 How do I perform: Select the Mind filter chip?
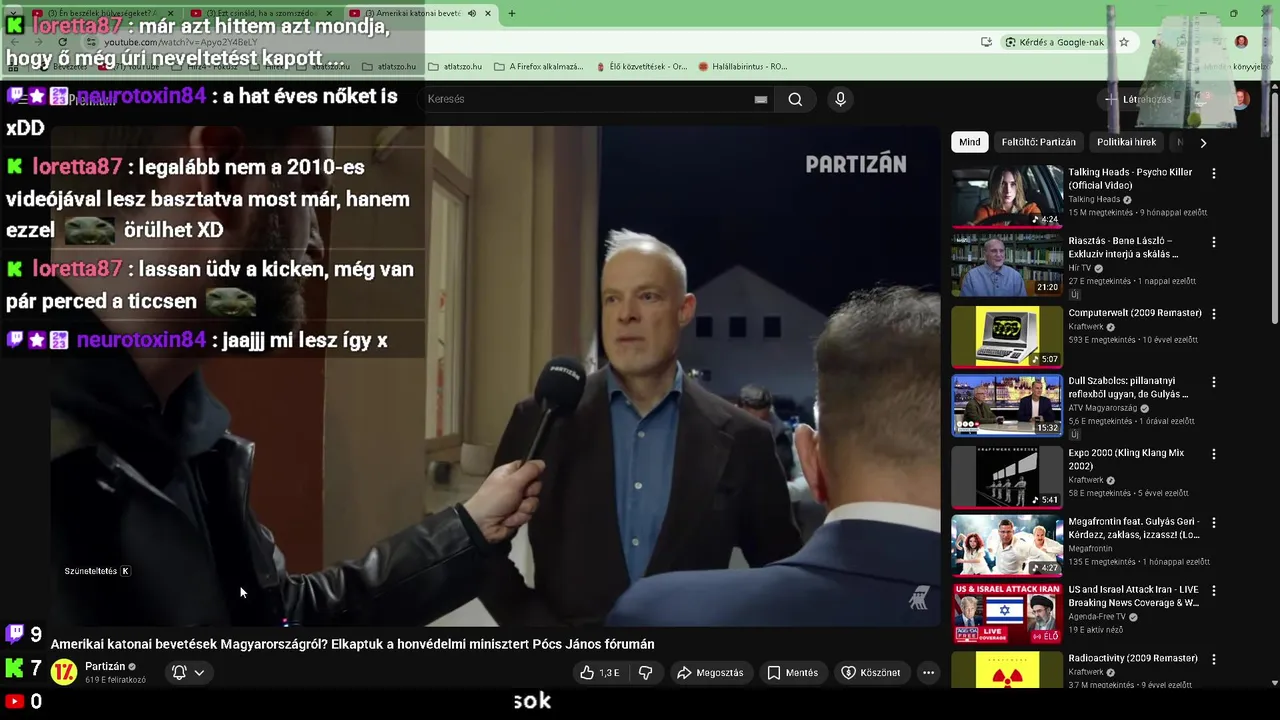(x=970, y=142)
